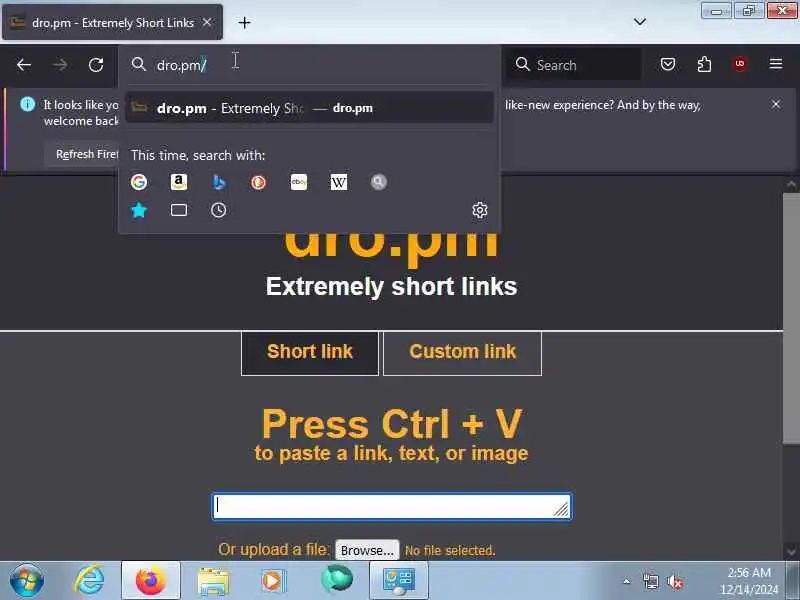Reload the current page
Image resolution: width=800 pixels, height=600 pixels.
[x=96, y=65]
